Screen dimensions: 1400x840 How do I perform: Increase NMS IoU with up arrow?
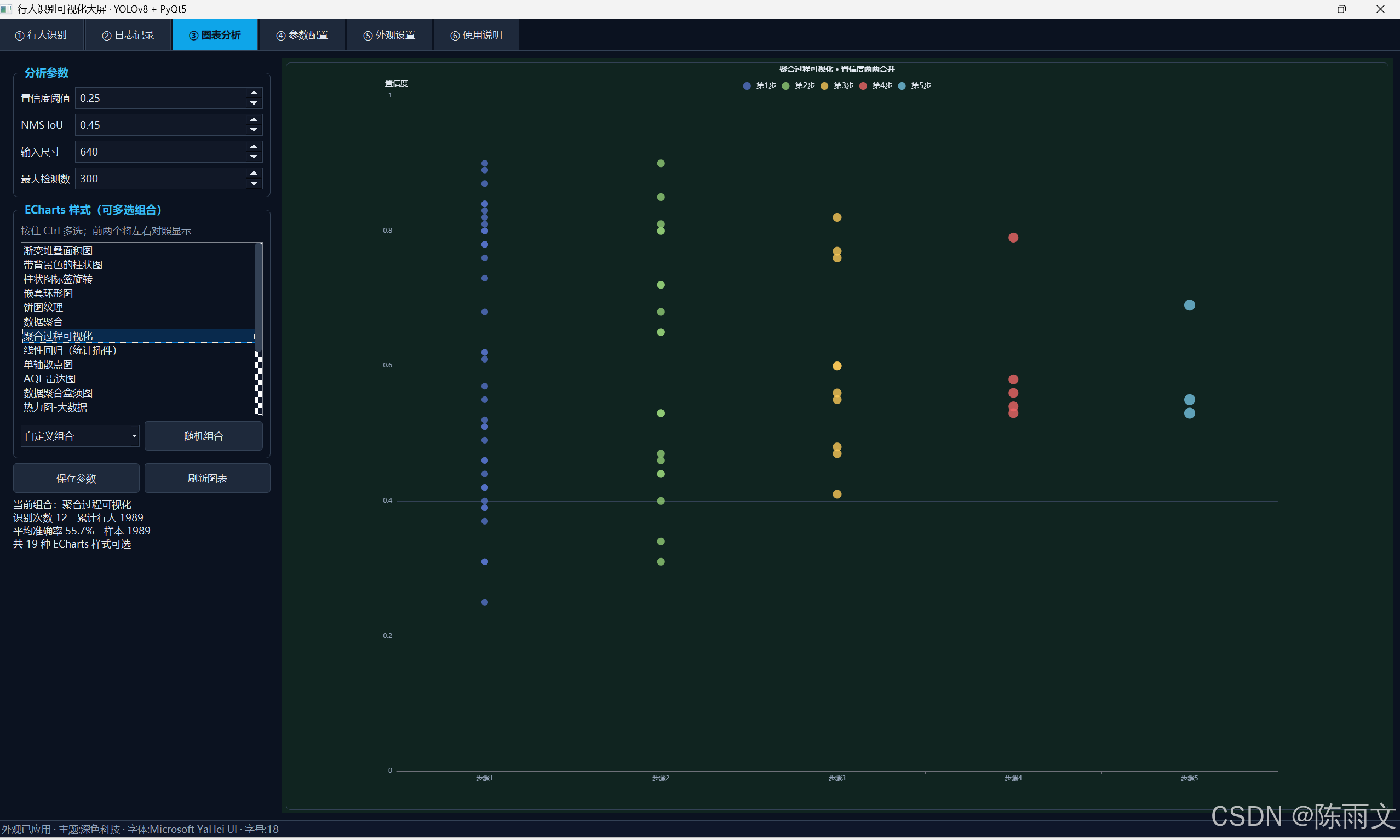click(x=254, y=120)
